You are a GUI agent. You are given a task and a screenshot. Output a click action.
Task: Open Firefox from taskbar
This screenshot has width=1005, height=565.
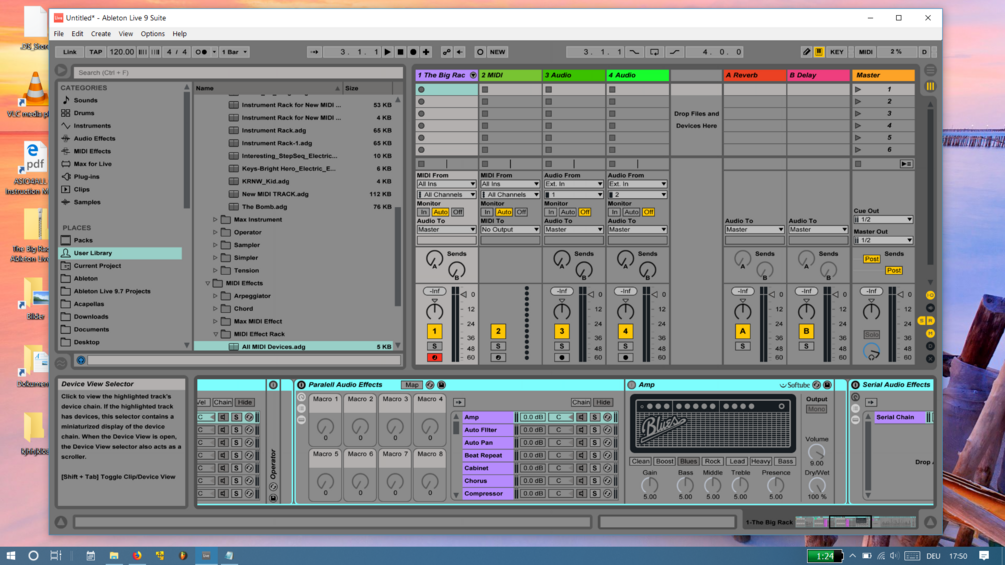click(x=137, y=555)
